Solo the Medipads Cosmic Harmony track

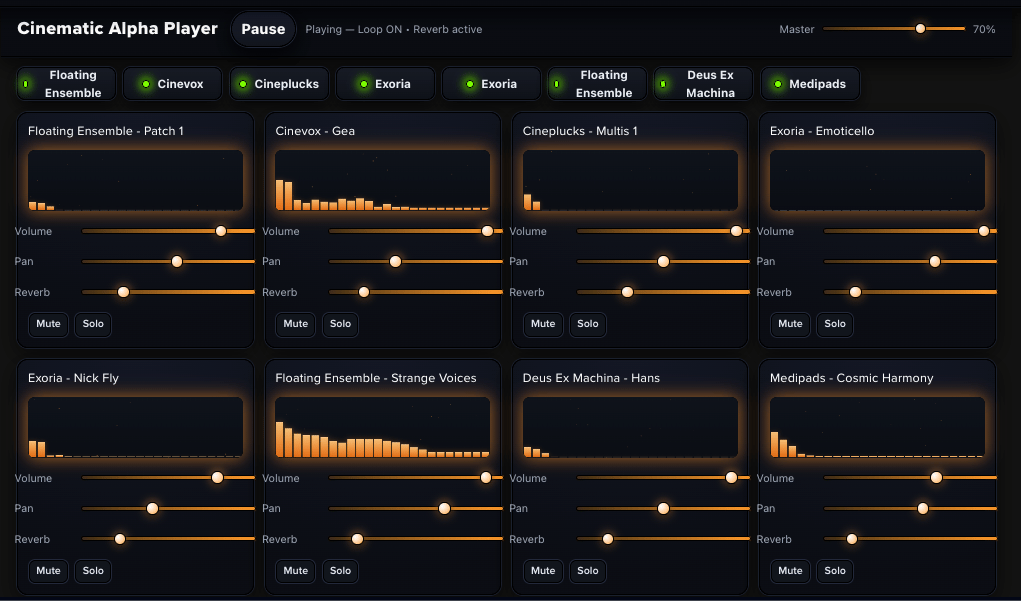coord(835,571)
